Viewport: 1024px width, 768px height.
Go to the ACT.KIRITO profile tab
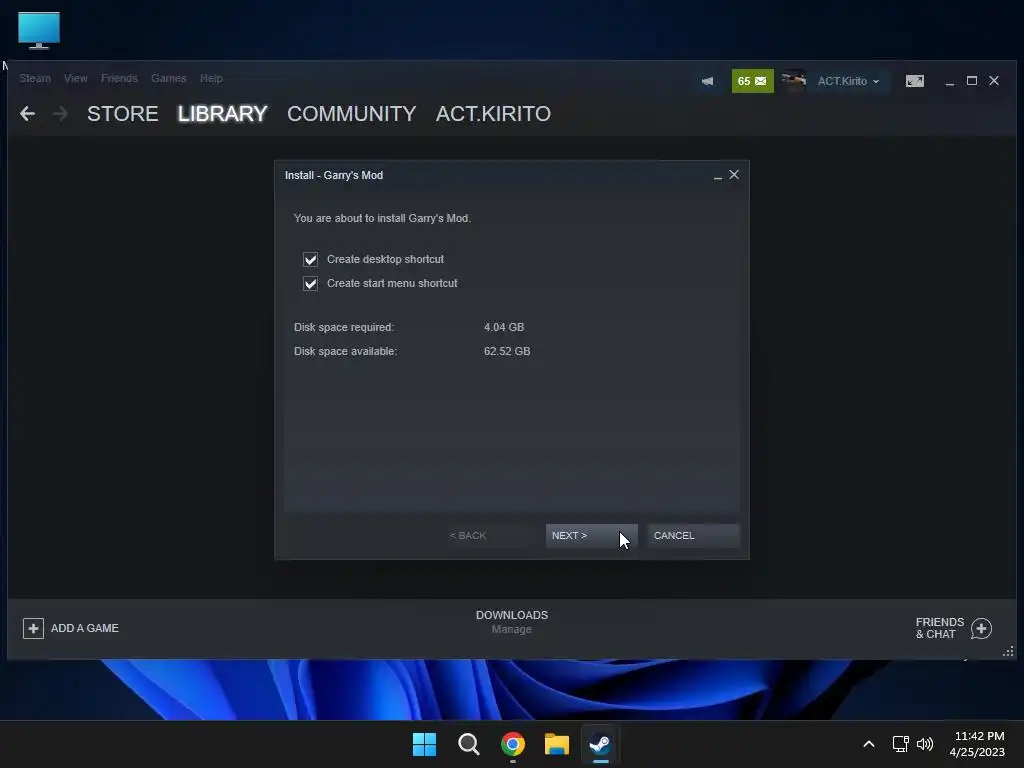(493, 114)
